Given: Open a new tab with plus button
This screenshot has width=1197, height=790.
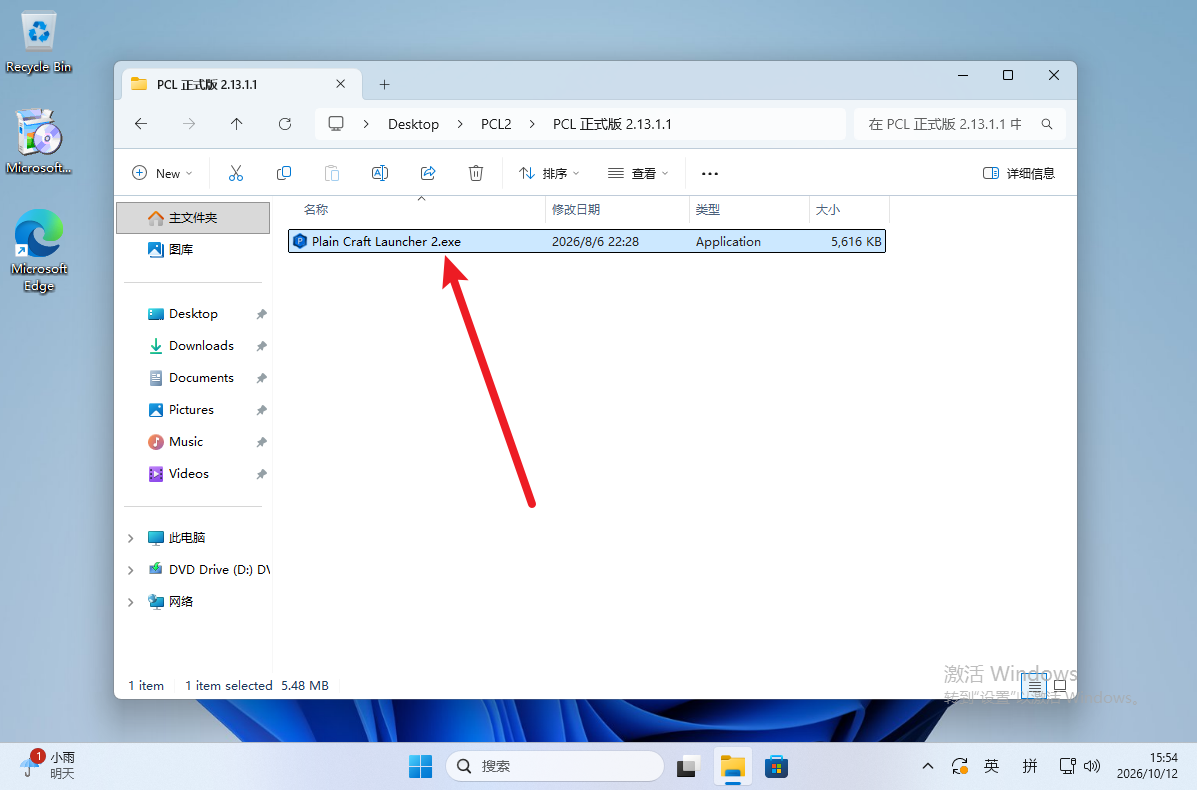Looking at the screenshot, I should (x=385, y=85).
